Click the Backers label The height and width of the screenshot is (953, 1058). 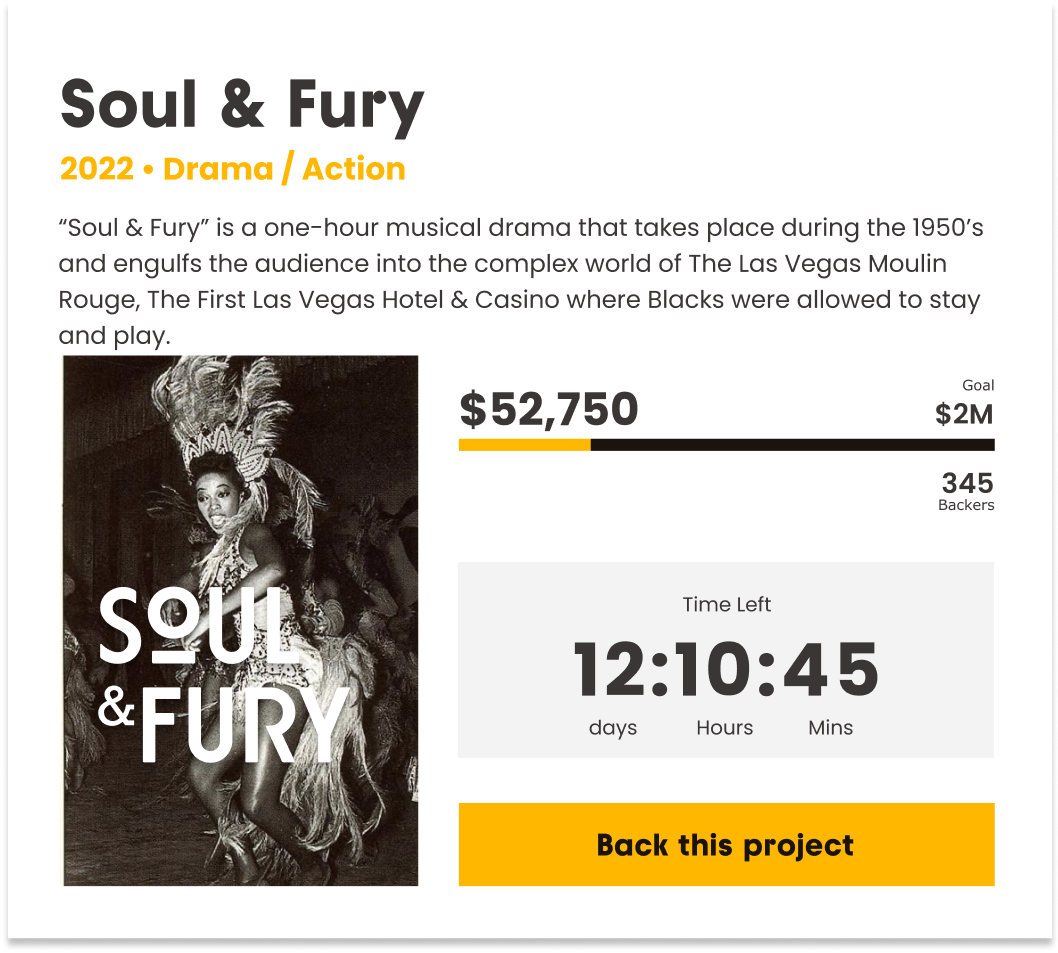point(966,505)
